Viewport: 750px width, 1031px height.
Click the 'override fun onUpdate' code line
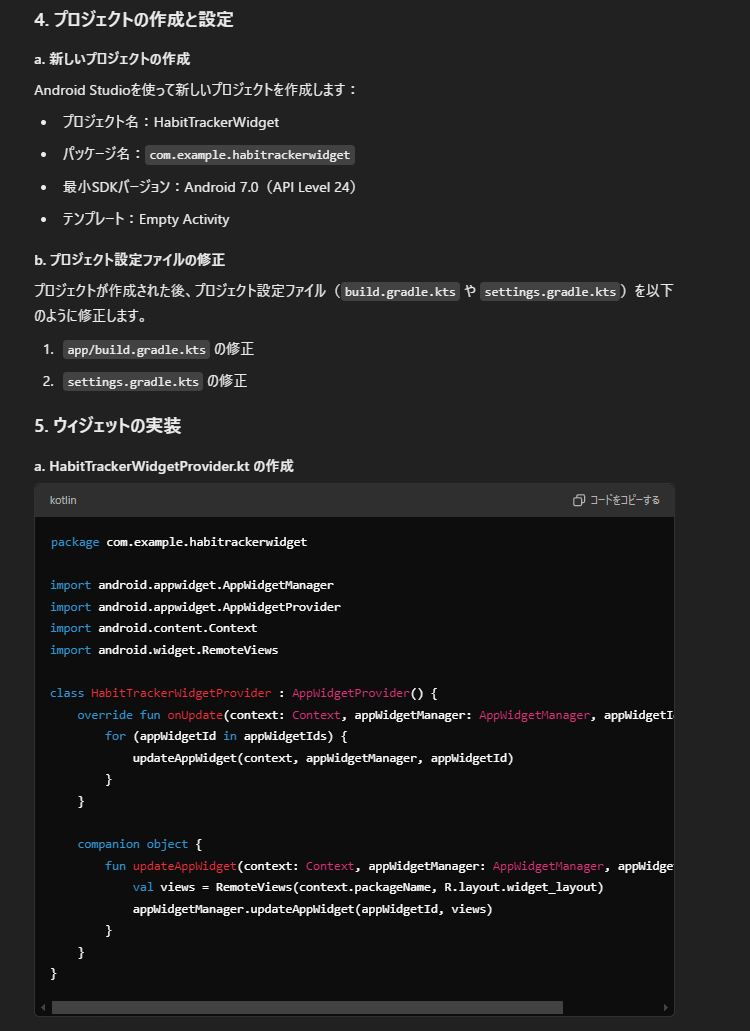(375, 715)
